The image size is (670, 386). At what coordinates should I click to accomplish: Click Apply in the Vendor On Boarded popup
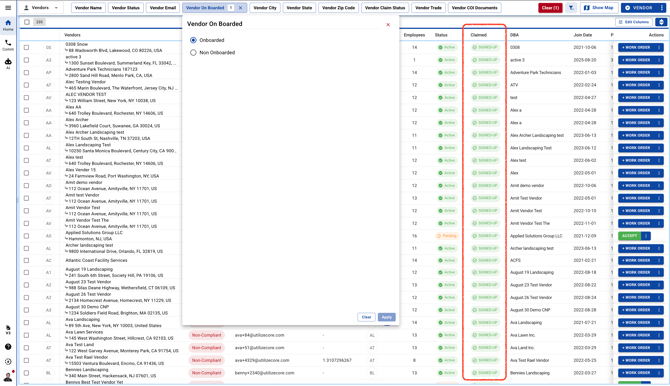pyautogui.click(x=387, y=317)
